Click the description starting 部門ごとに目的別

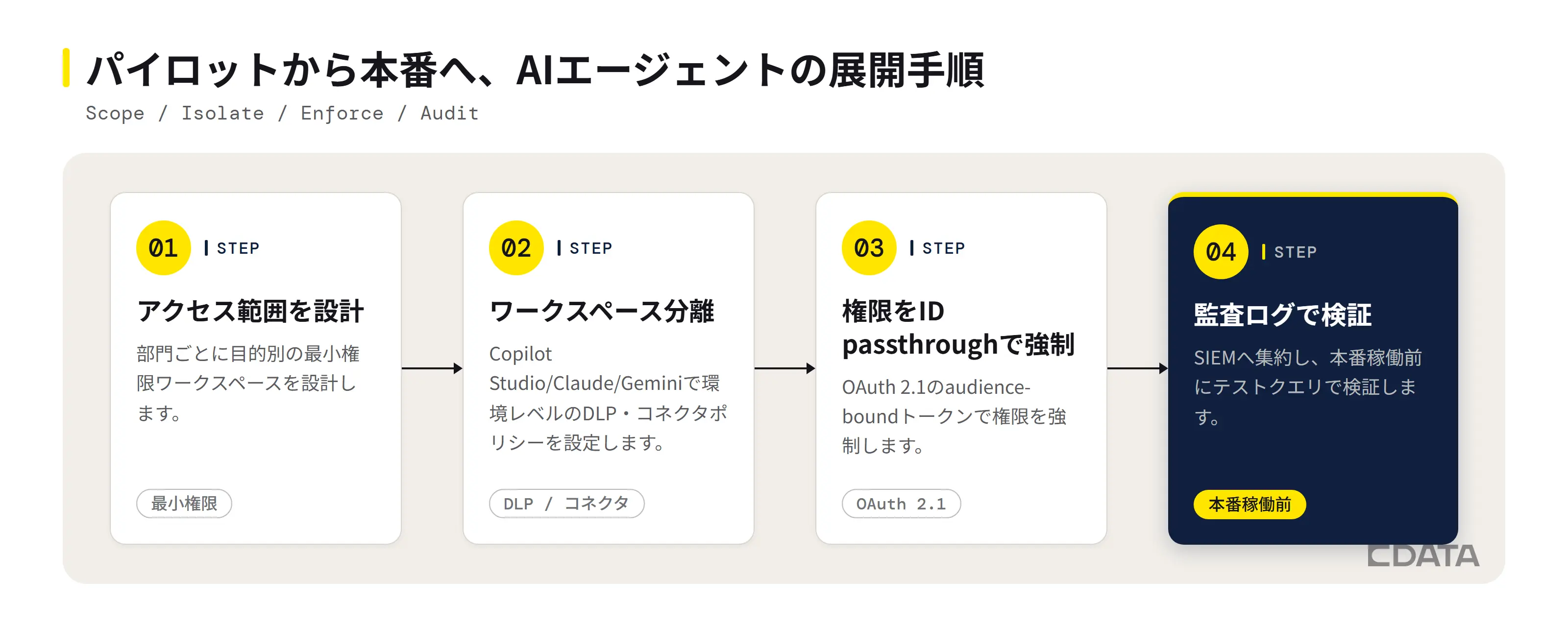pyautogui.click(x=248, y=384)
